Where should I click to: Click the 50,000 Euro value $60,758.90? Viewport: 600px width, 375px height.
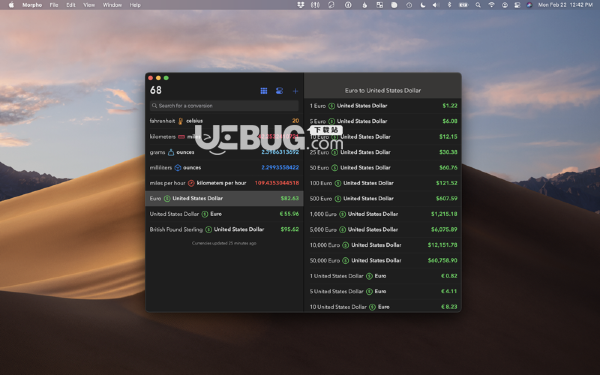[x=442, y=261]
